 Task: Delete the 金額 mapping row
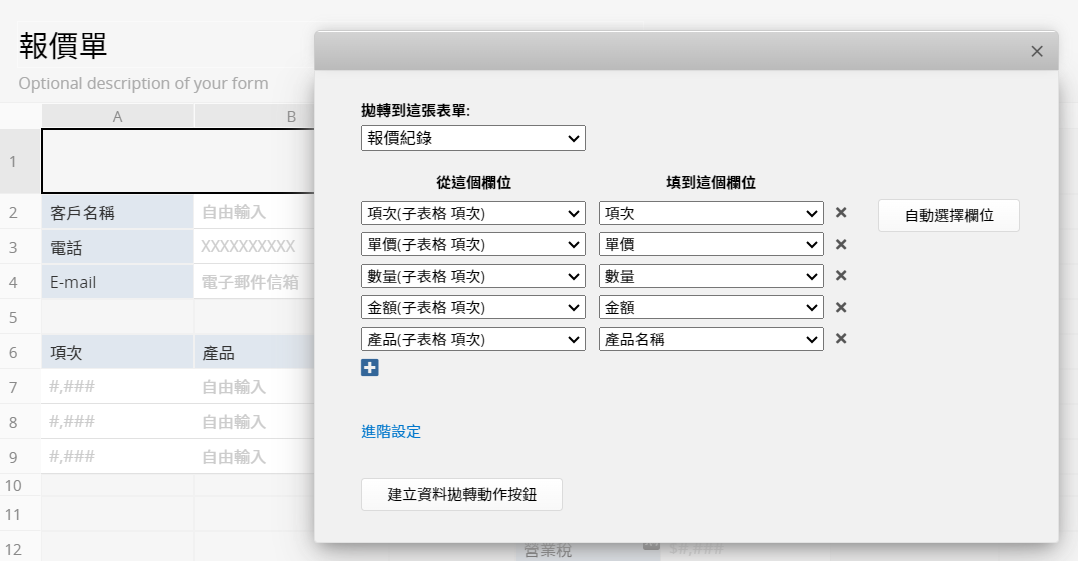coord(841,308)
